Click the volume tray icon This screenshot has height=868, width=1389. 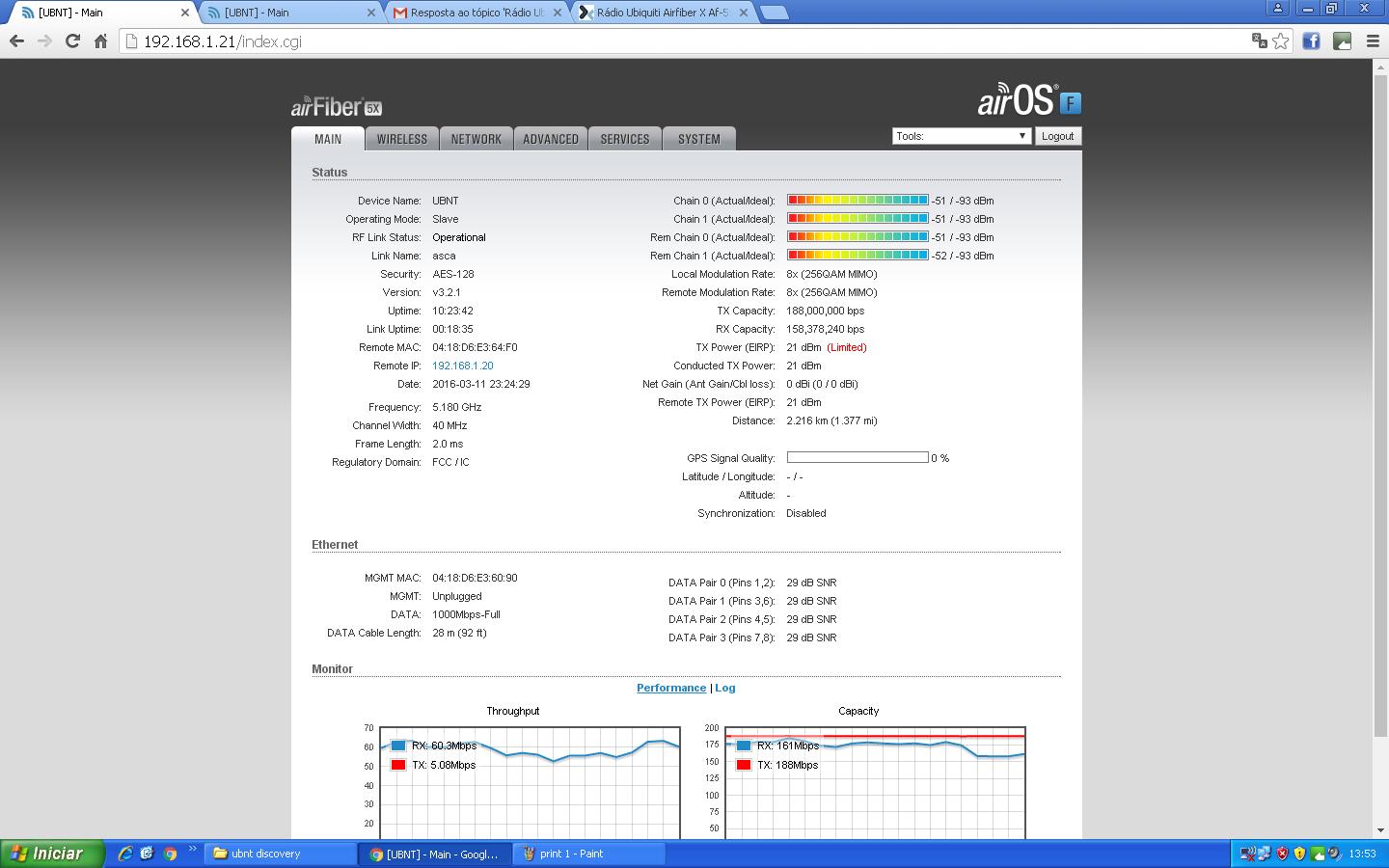tap(1335, 854)
